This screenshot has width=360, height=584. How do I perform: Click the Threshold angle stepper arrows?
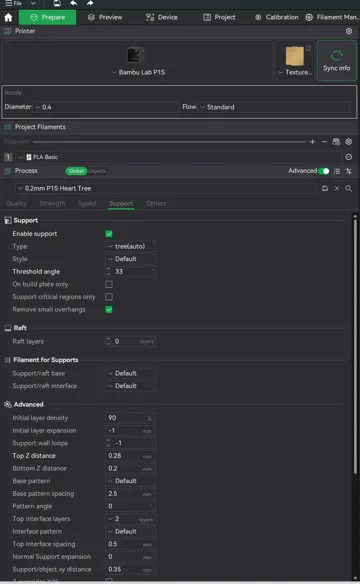108,272
